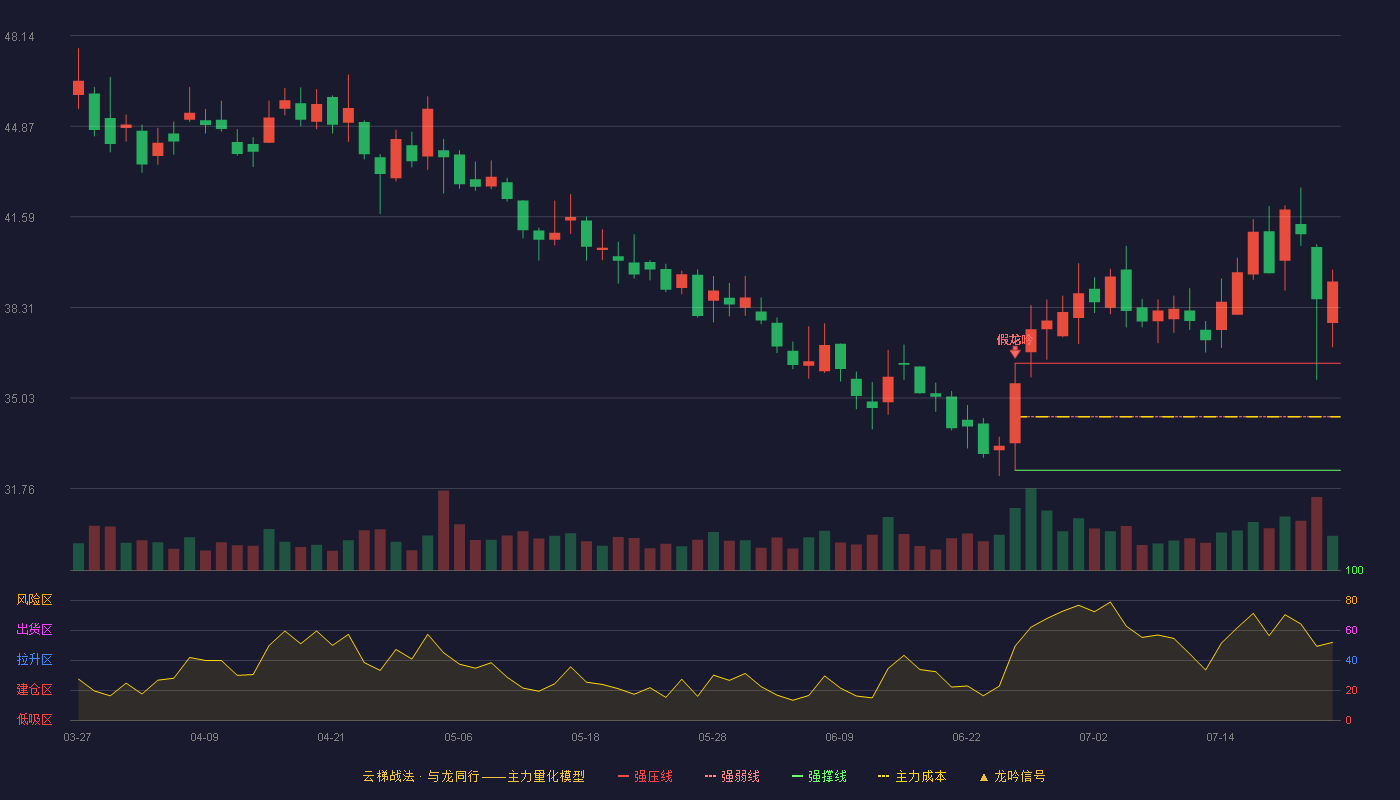Click the 05-06 date label
Image resolution: width=1400 pixels, height=800 pixels.
[x=458, y=737]
